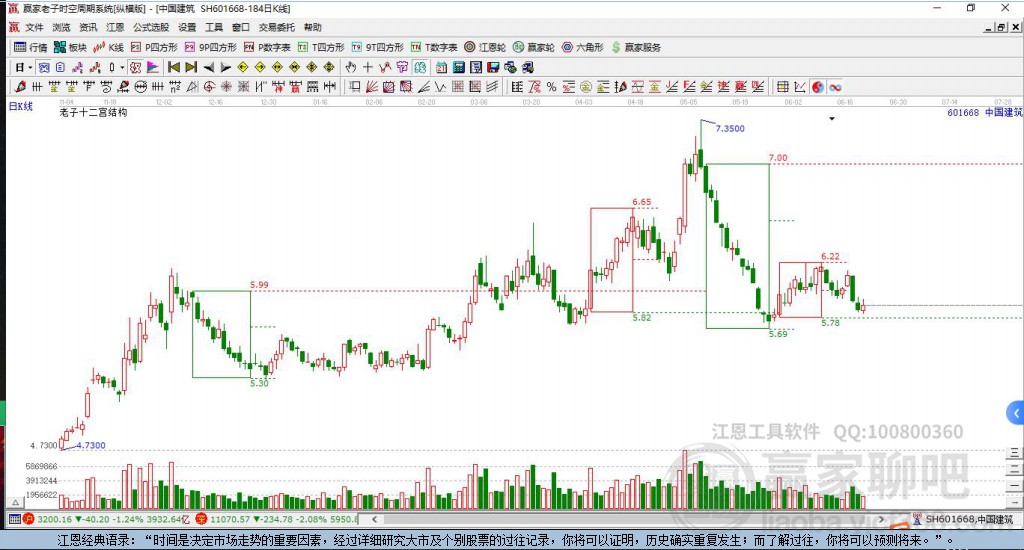The image size is (1024, 550).
Task: Open the T数字表 time number table
Action: click(434, 47)
